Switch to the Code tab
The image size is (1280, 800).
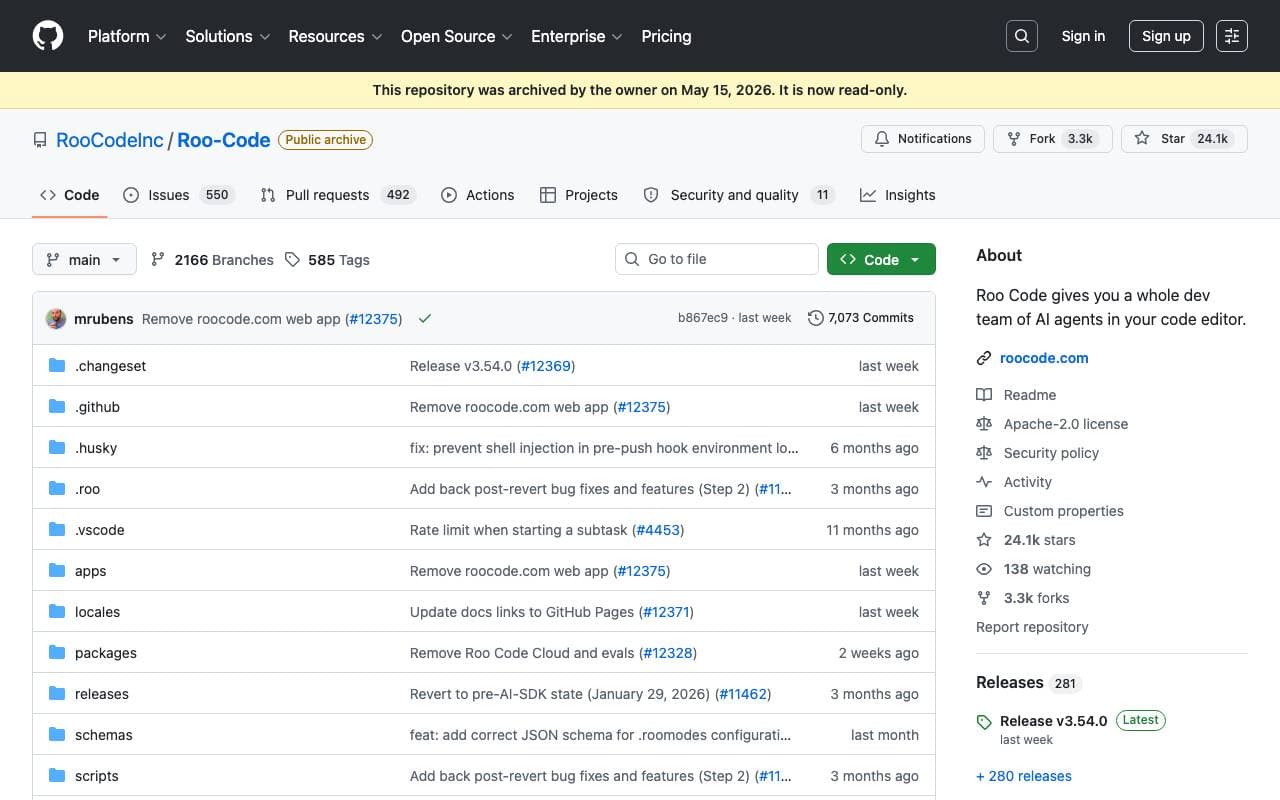[x=70, y=195]
